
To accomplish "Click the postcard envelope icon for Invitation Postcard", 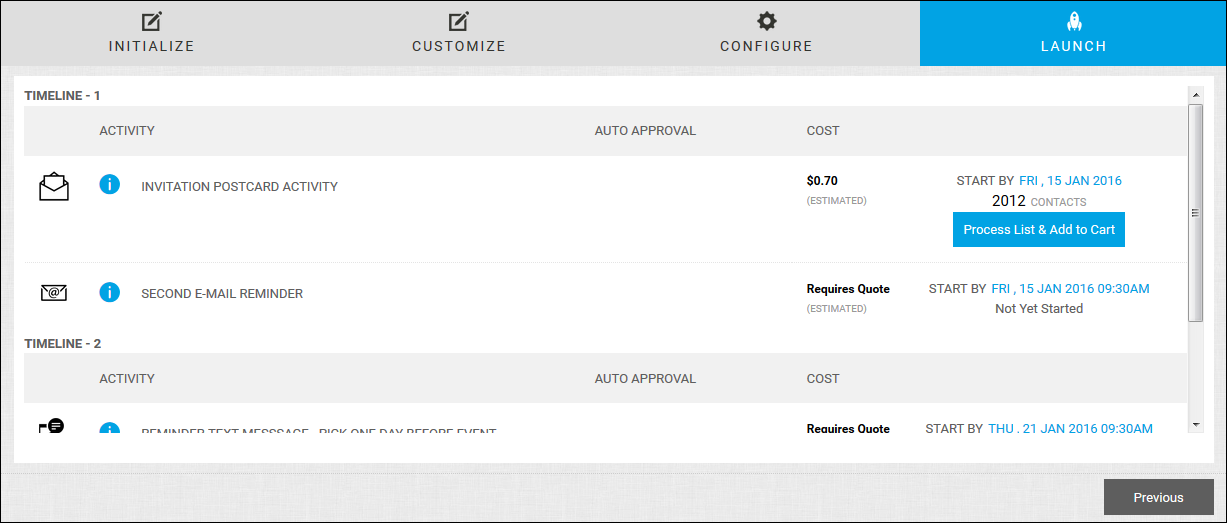I will coord(54,187).
